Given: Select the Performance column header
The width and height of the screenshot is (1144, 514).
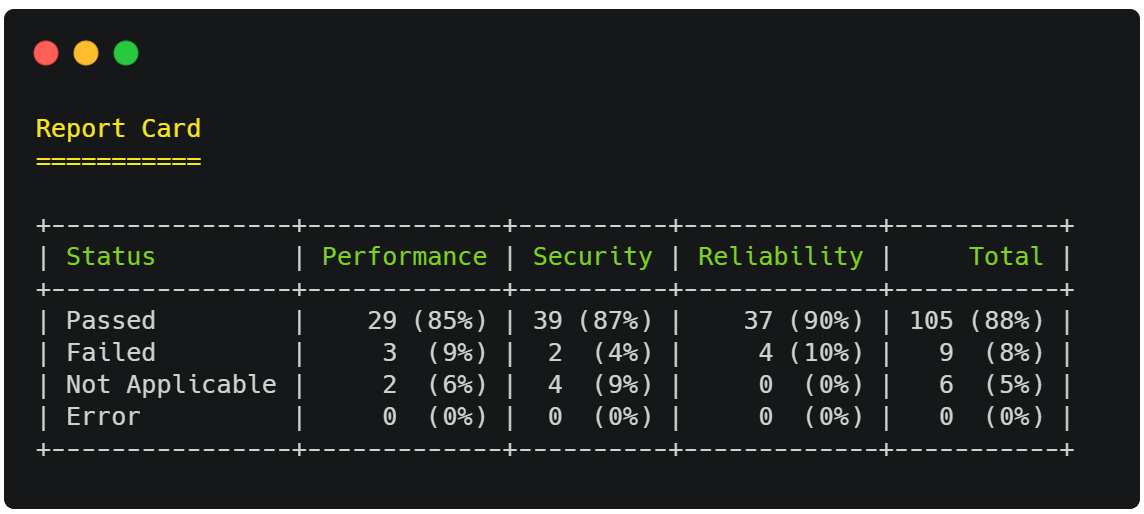Looking at the screenshot, I should point(404,257).
